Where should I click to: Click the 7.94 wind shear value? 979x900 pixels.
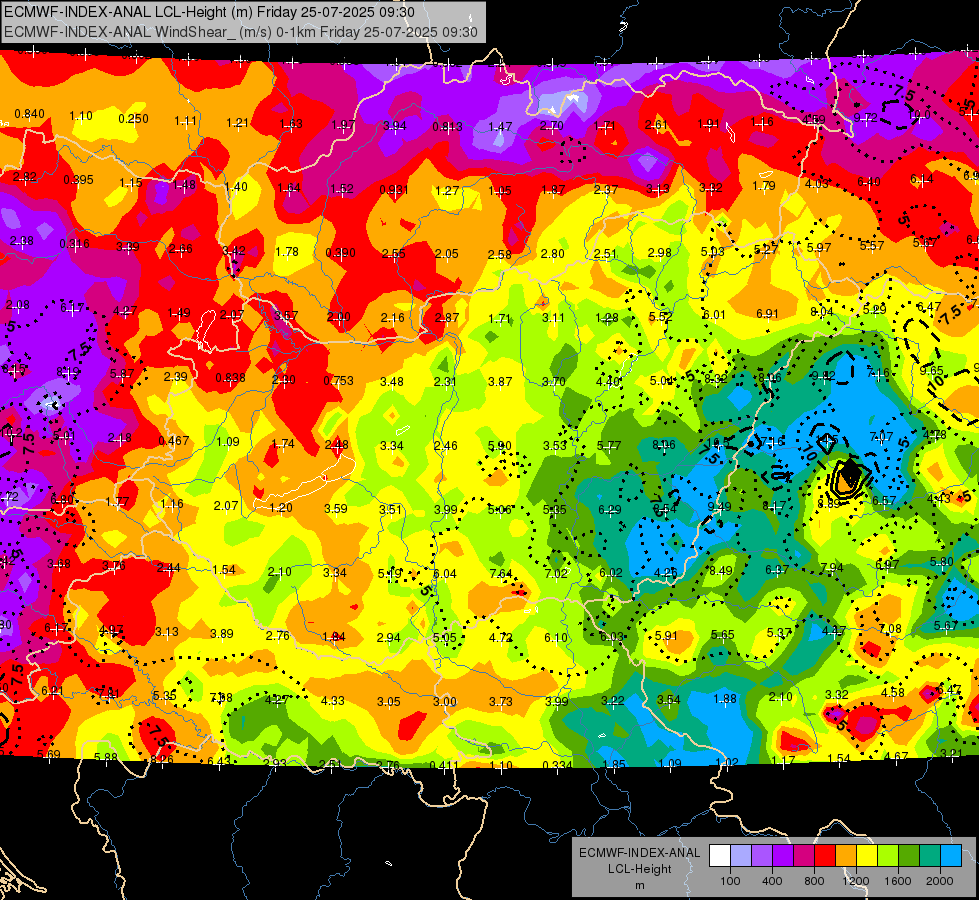(832, 568)
